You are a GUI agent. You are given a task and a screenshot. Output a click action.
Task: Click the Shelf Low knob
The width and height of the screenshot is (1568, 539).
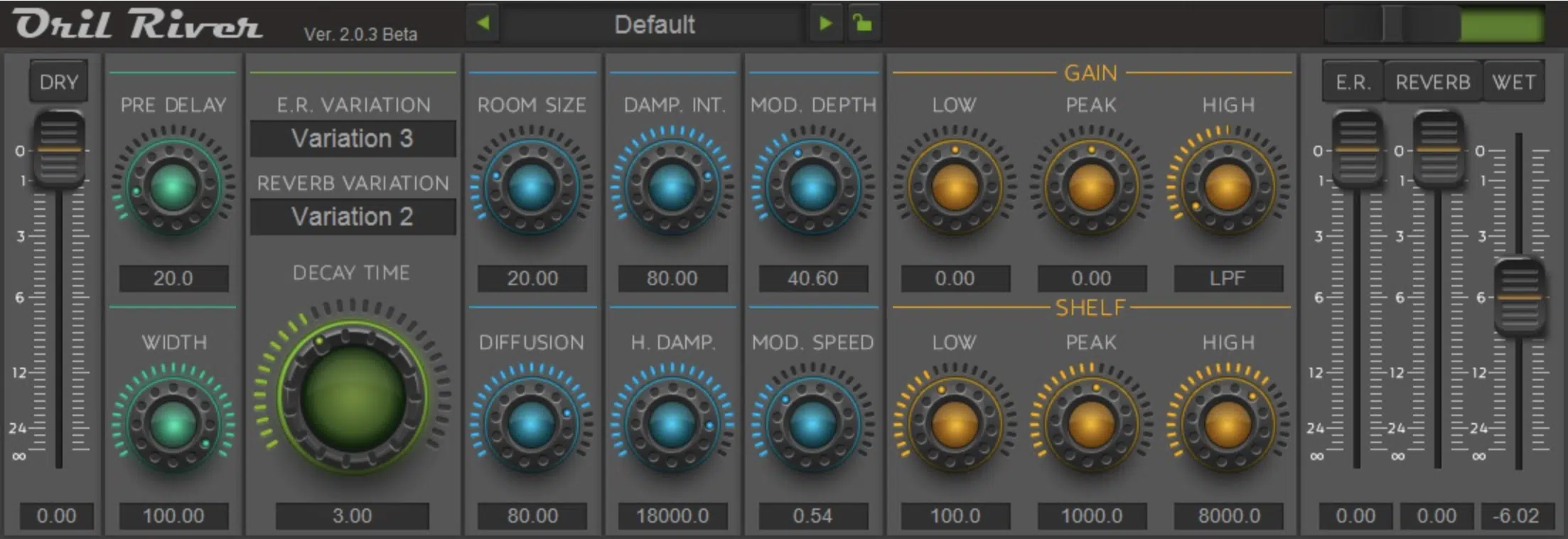955,425
